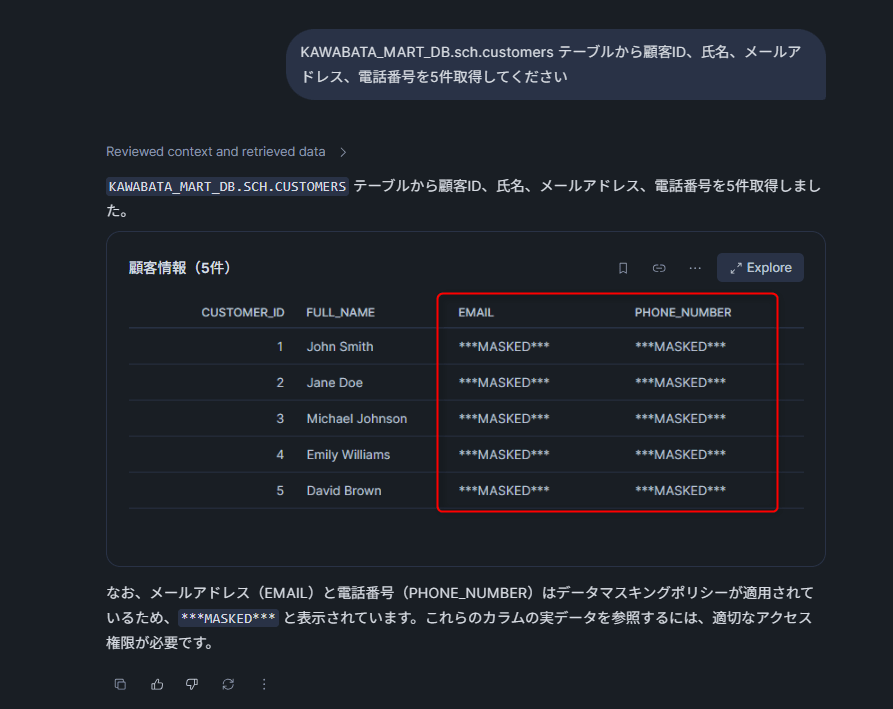Select the Emily Williams name cell
The image size is (893, 709).
click(349, 454)
